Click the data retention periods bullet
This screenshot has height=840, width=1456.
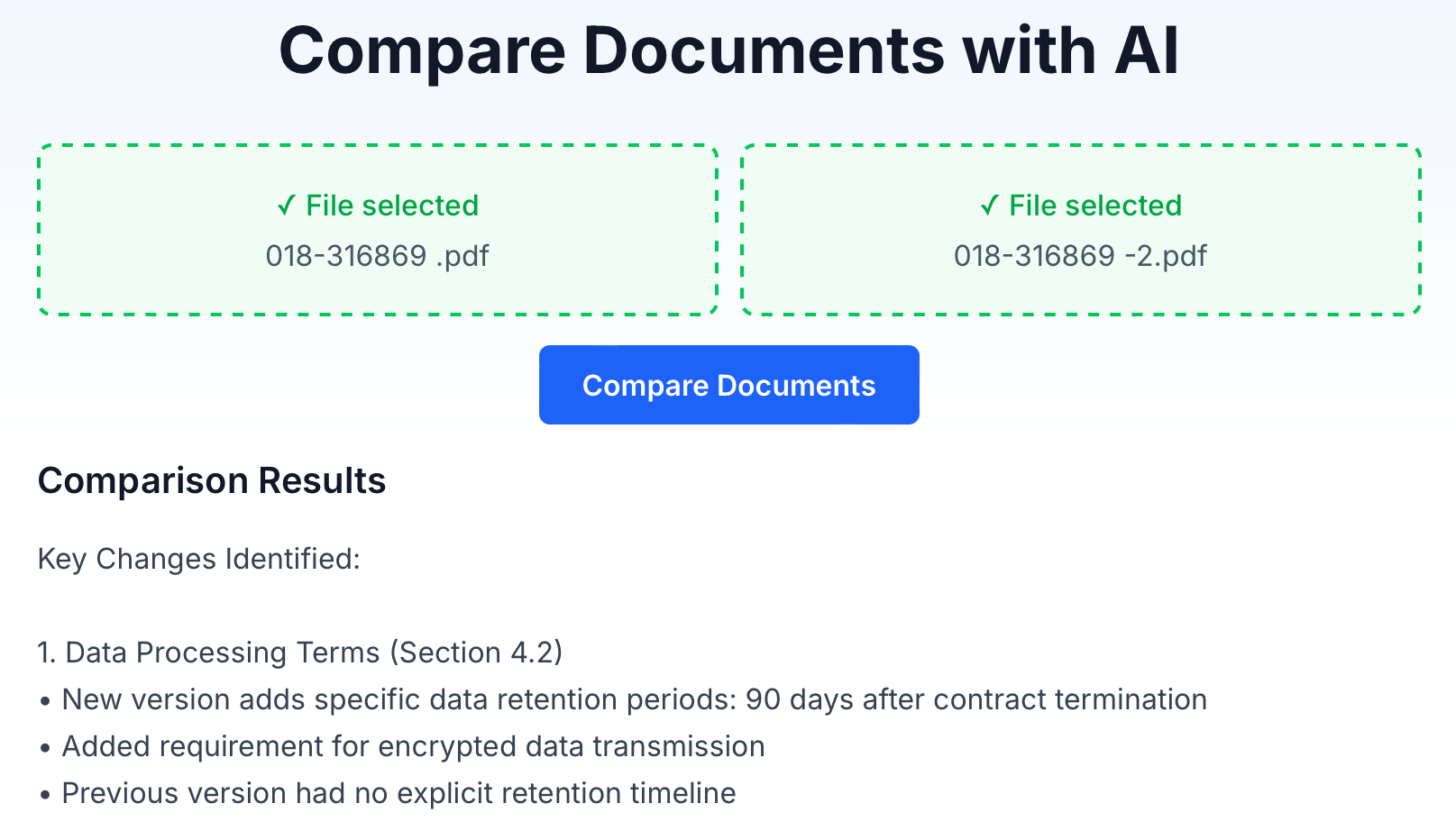point(623,699)
